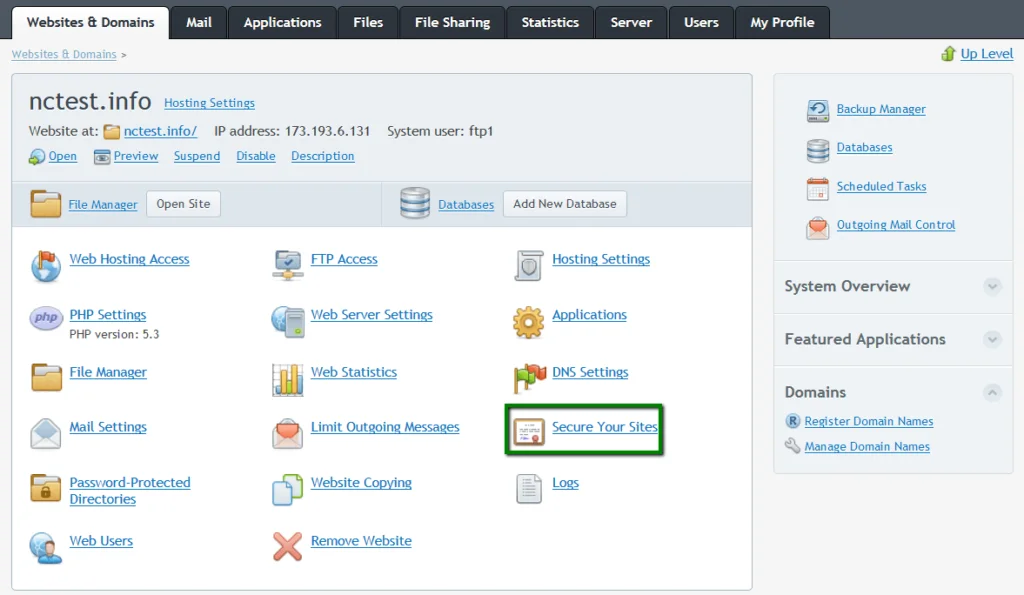Click the Suspend link under nctest.info

197,156
